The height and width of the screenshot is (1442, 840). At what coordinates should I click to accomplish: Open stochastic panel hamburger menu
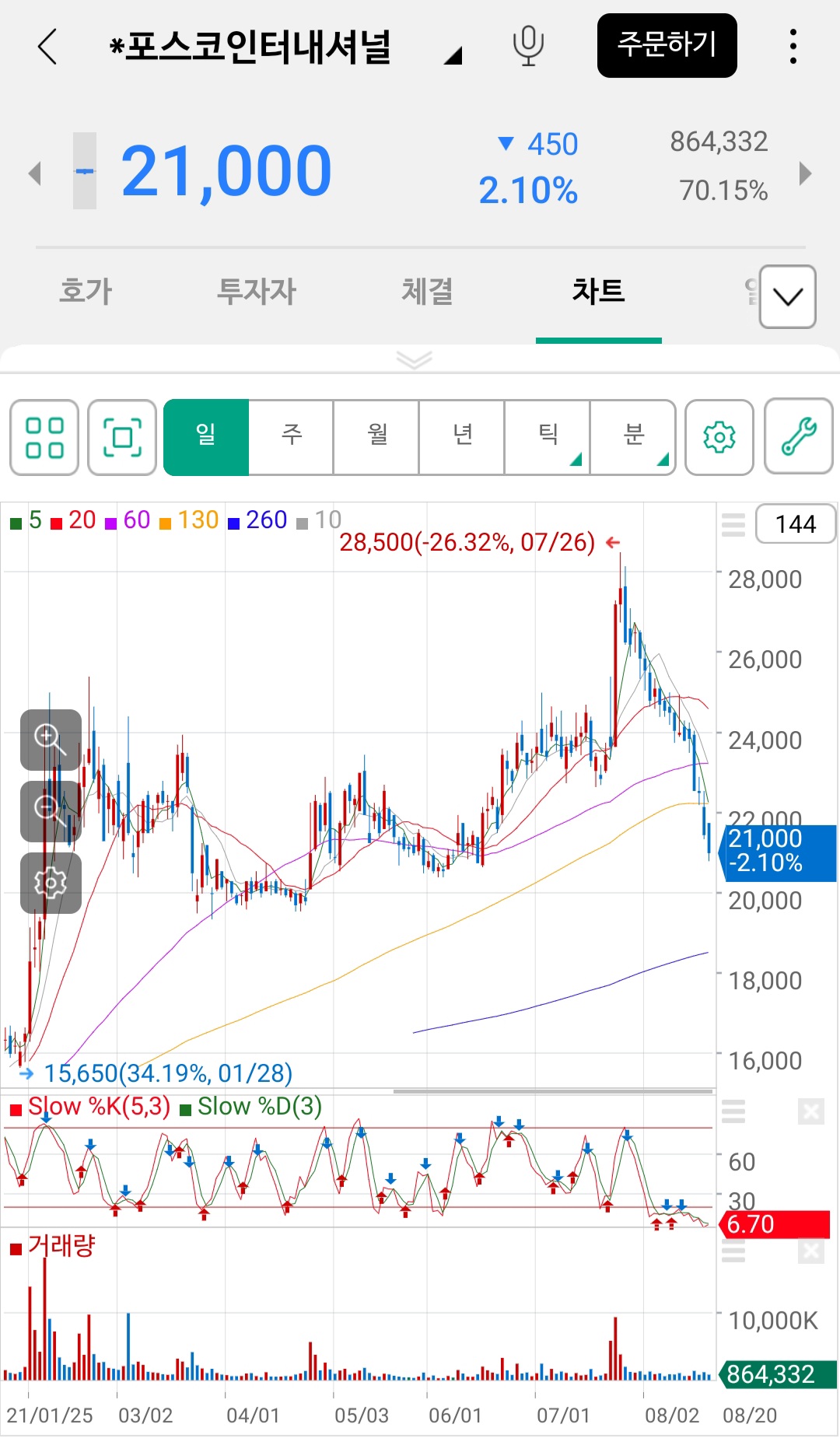(x=733, y=1111)
